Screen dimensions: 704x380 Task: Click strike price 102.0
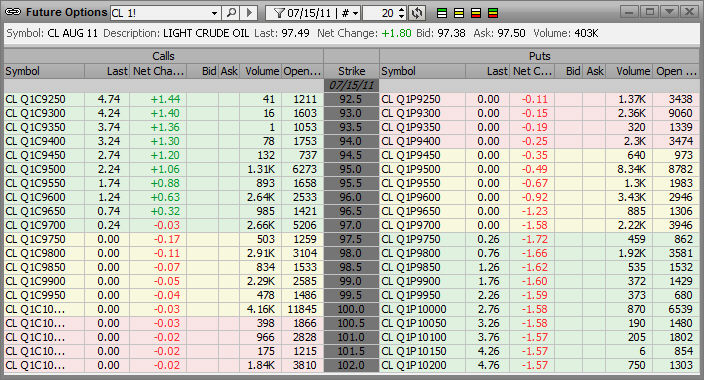(352, 365)
